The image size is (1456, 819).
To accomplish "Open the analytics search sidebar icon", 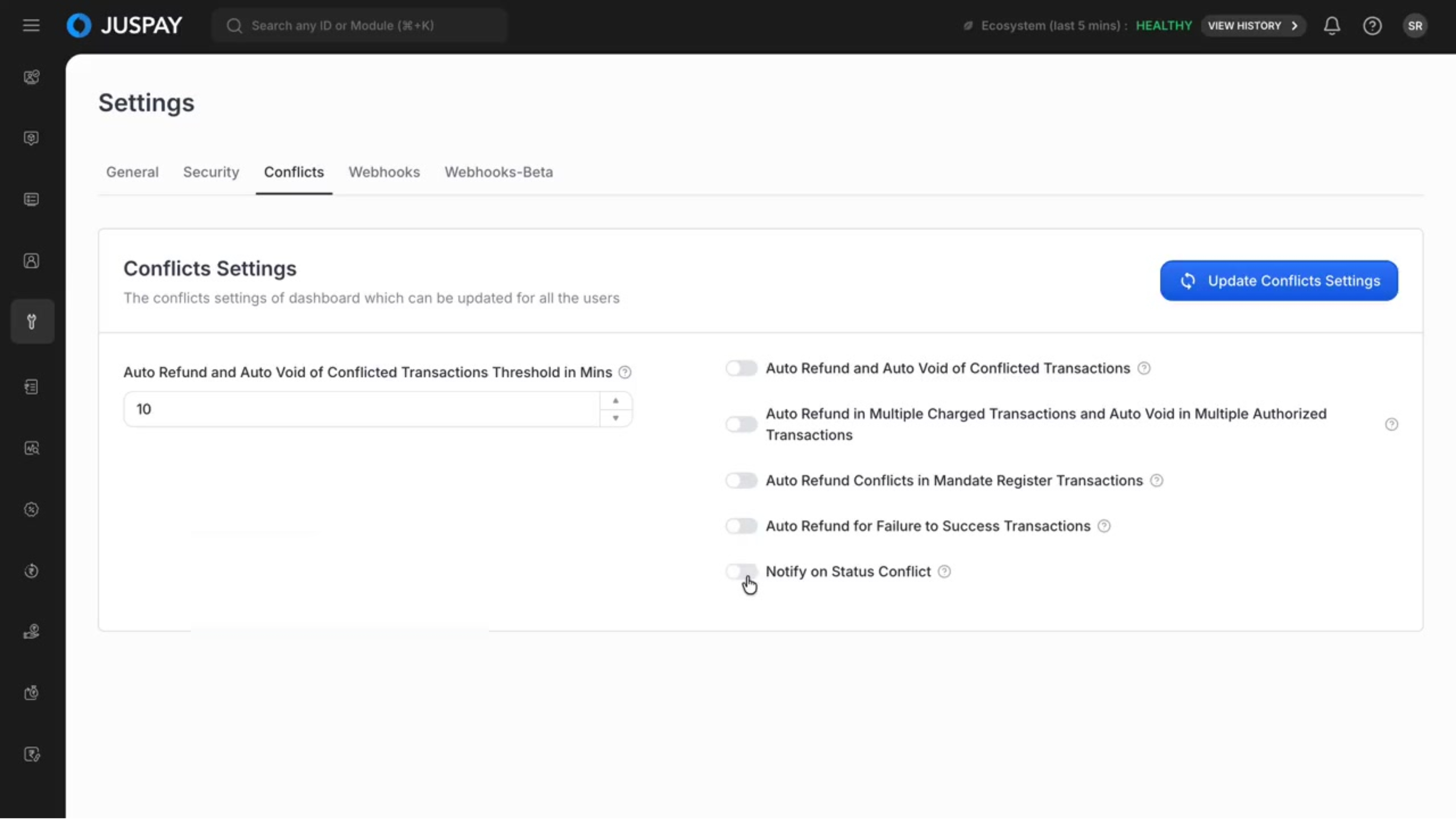I will [32, 448].
